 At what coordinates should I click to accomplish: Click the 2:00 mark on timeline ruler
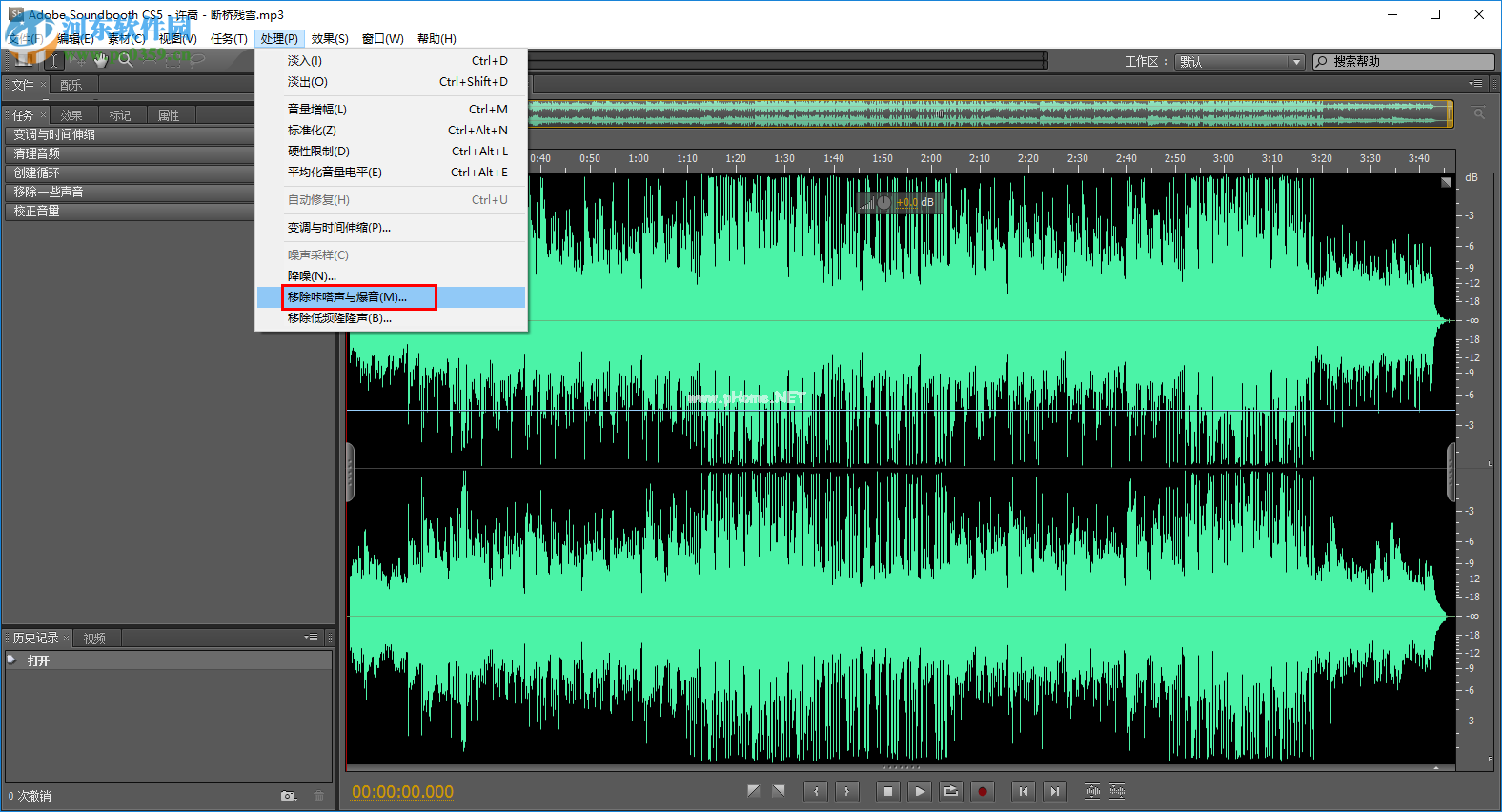[x=931, y=158]
